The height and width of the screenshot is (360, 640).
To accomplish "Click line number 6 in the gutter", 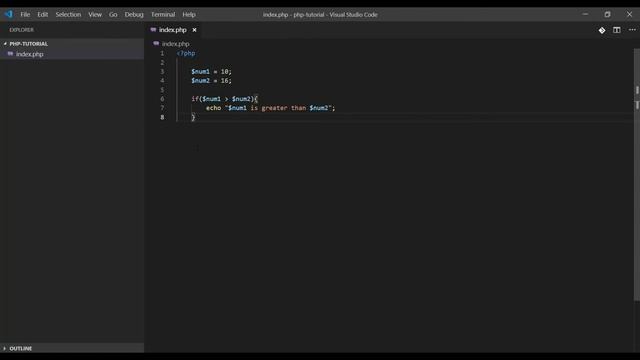I will point(162,99).
